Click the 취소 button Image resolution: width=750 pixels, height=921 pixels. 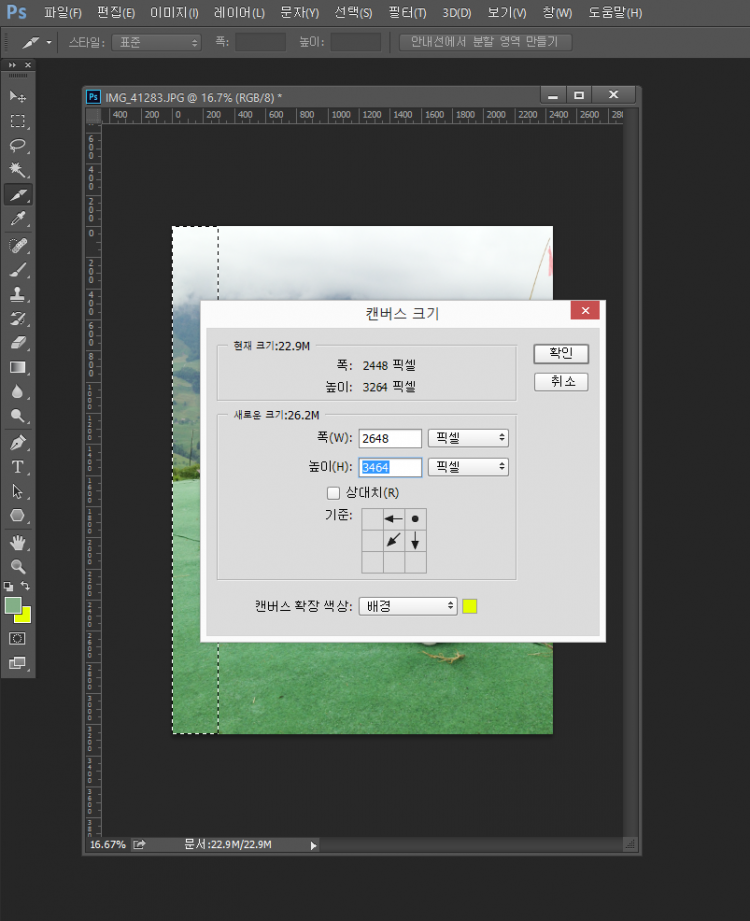point(561,382)
